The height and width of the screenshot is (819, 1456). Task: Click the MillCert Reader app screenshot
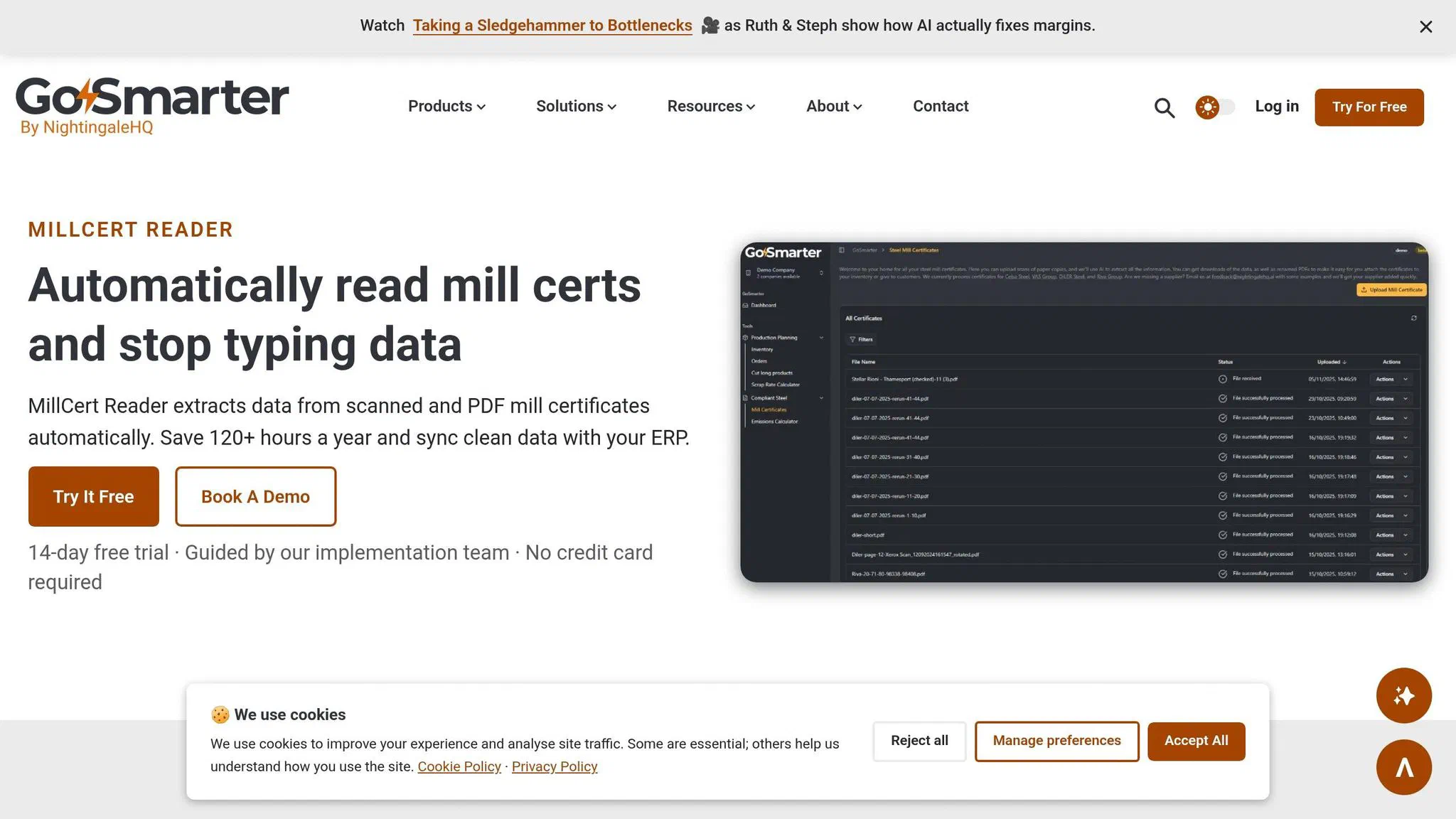1083,412
